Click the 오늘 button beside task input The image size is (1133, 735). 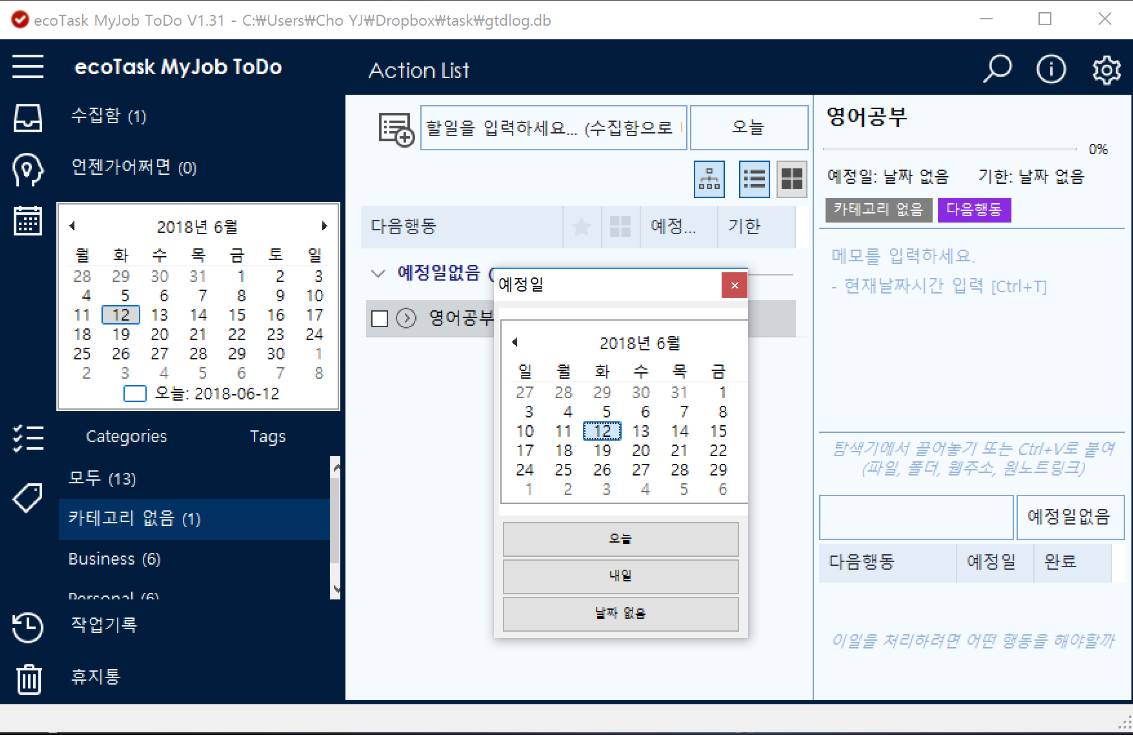pos(749,127)
